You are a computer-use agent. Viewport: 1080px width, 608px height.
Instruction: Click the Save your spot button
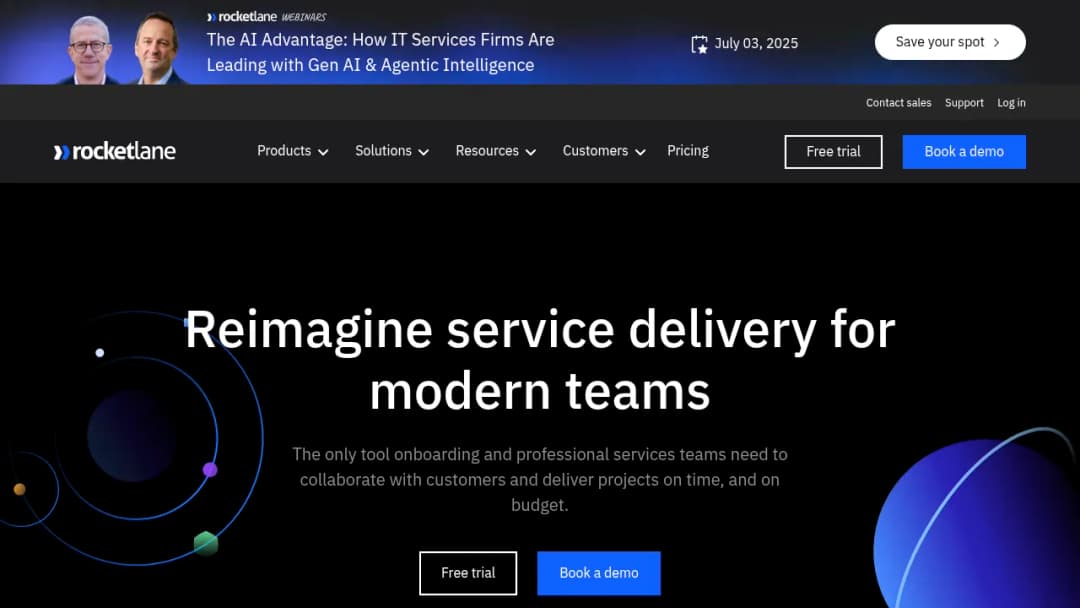(x=950, y=43)
